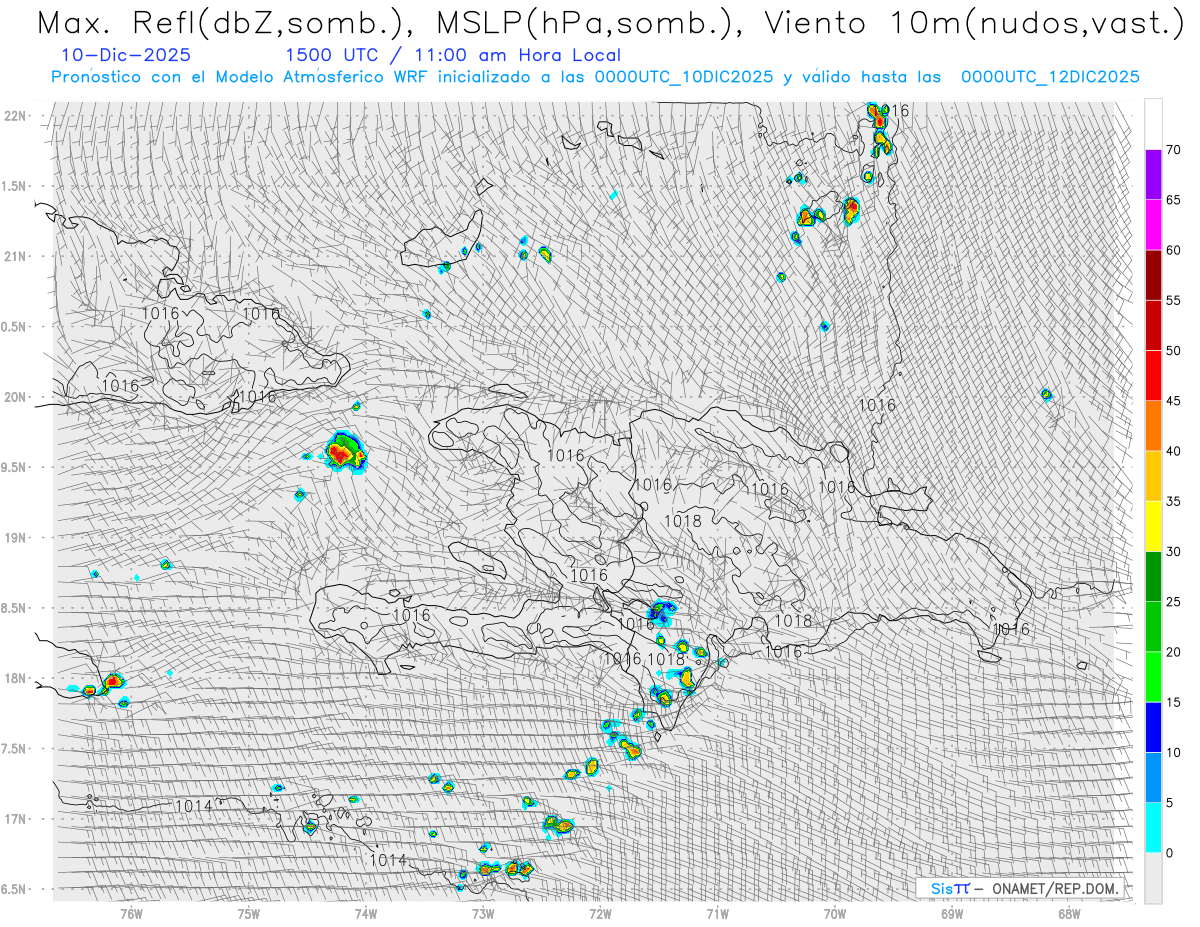Click the dark green 25–30 dBZ swatch
The width and height of the screenshot is (1200, 927).
click(1153, 576)
